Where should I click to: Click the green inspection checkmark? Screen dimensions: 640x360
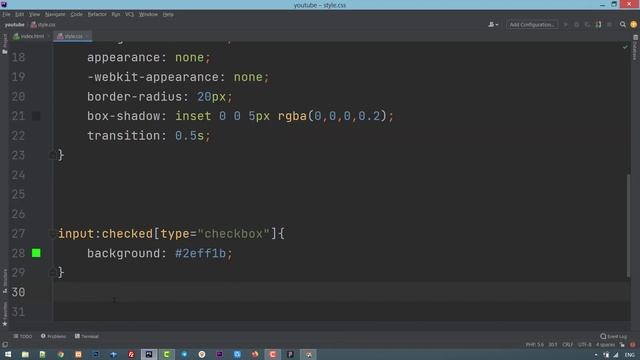coord(625,47)
